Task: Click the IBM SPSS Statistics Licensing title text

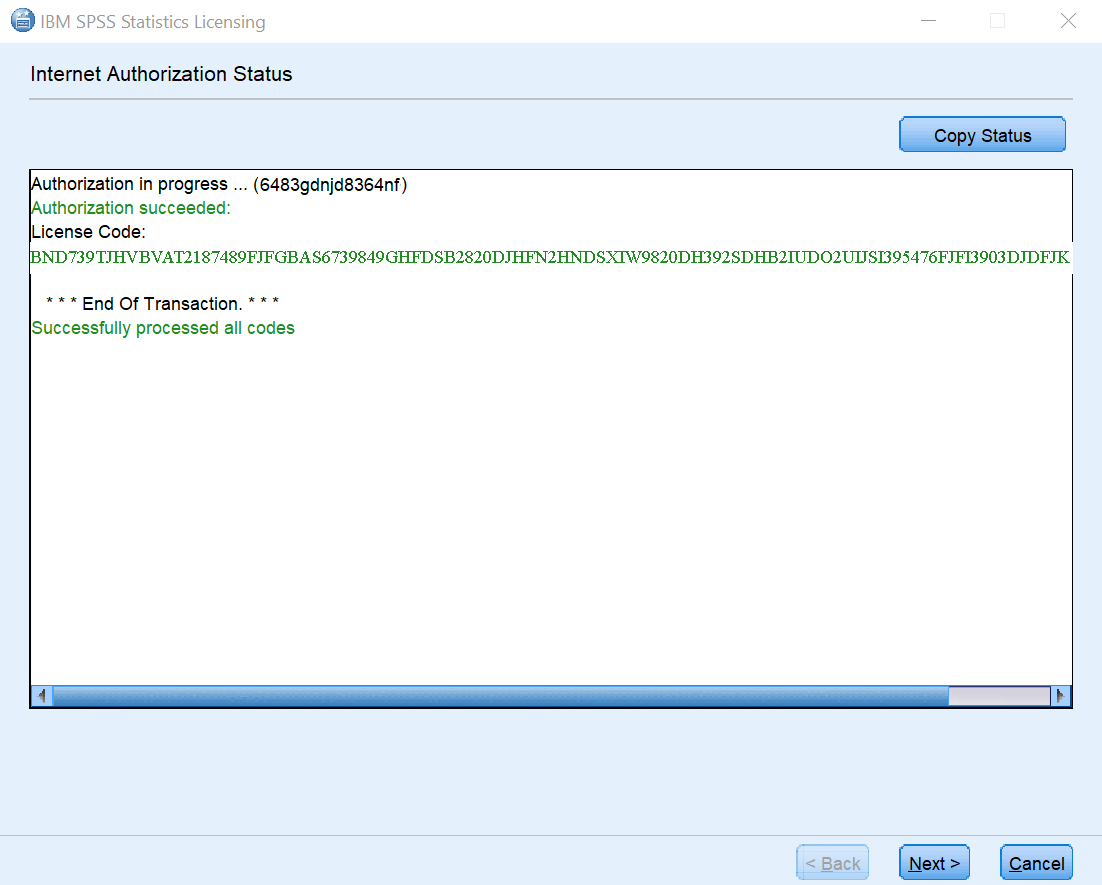Action: 150,20
